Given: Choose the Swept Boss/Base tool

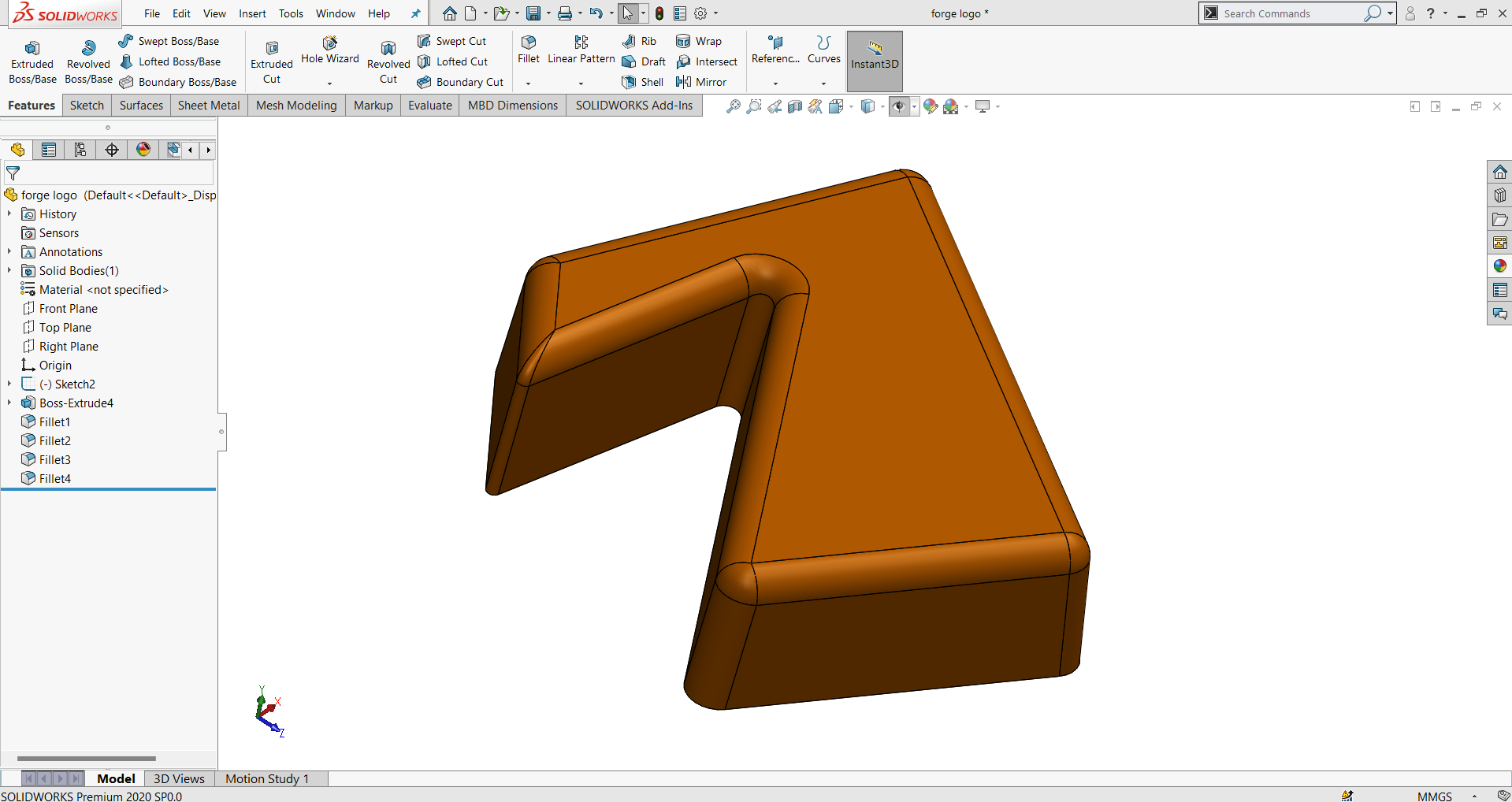Looking at the screenshot, I should [169, 41].
